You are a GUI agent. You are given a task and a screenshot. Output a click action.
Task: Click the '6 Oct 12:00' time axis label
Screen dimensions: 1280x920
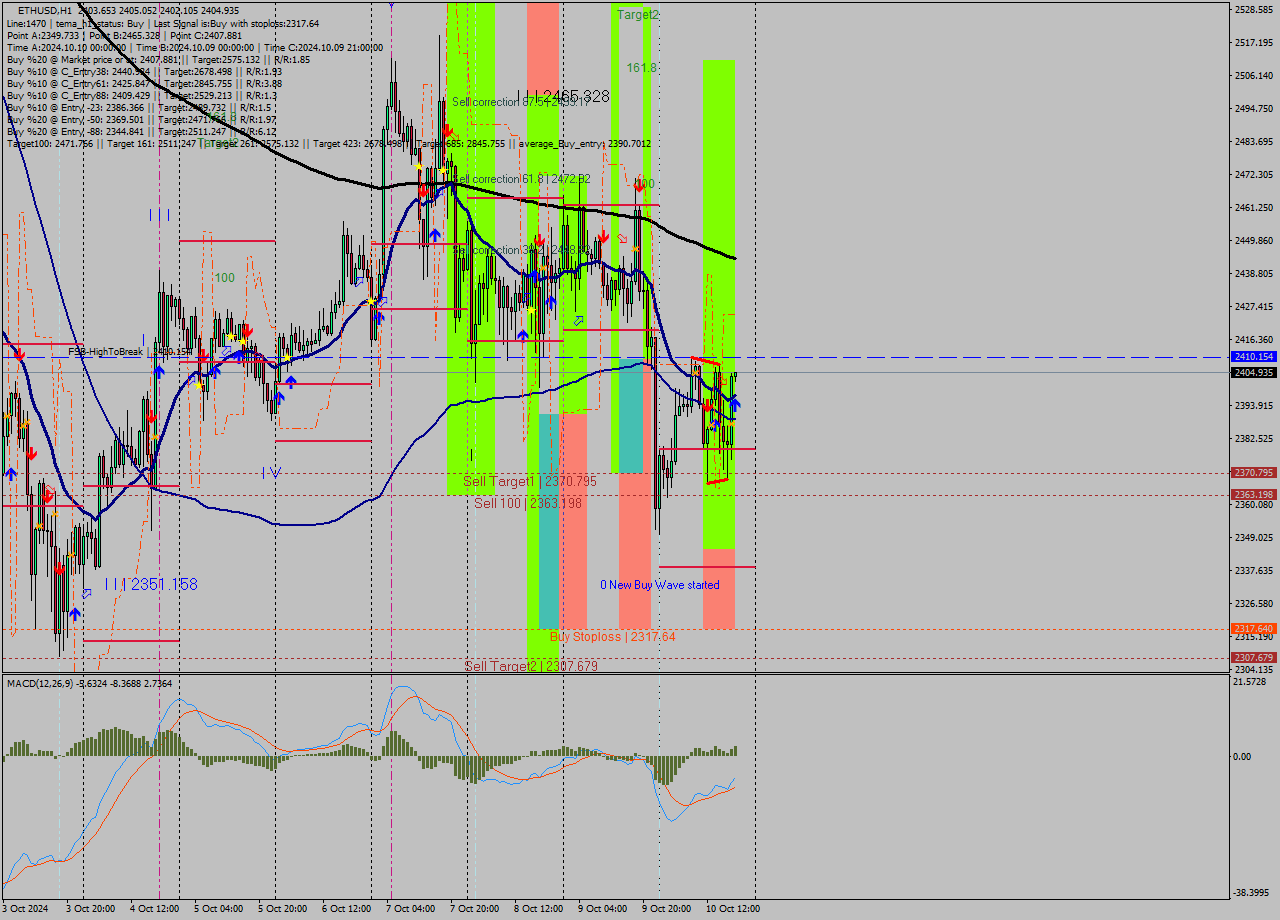point(346,909)
